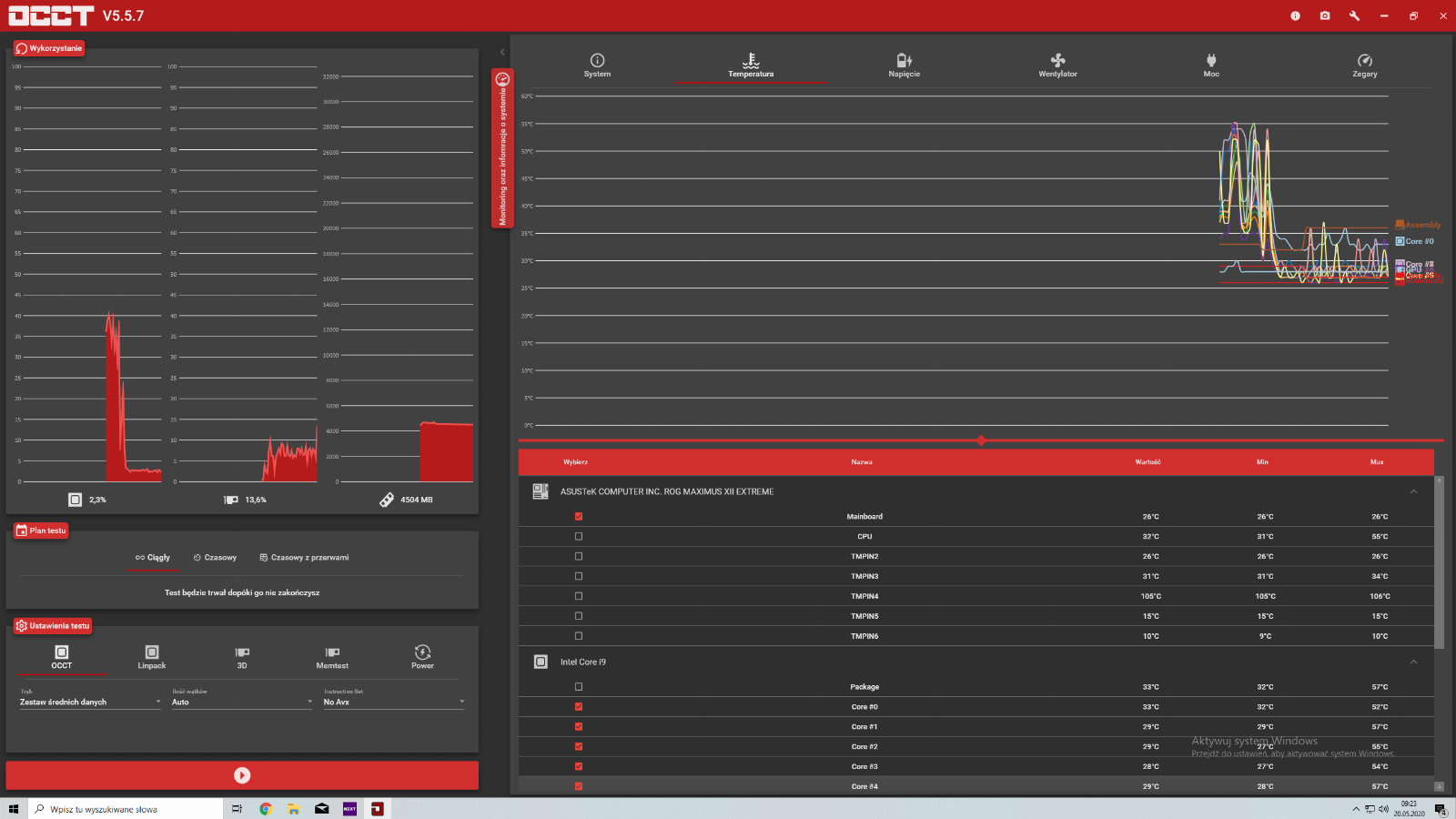1456x819 pixels.
Task: Uncheck the Core #1 checkbox
Action: click(x=579, y=727)
